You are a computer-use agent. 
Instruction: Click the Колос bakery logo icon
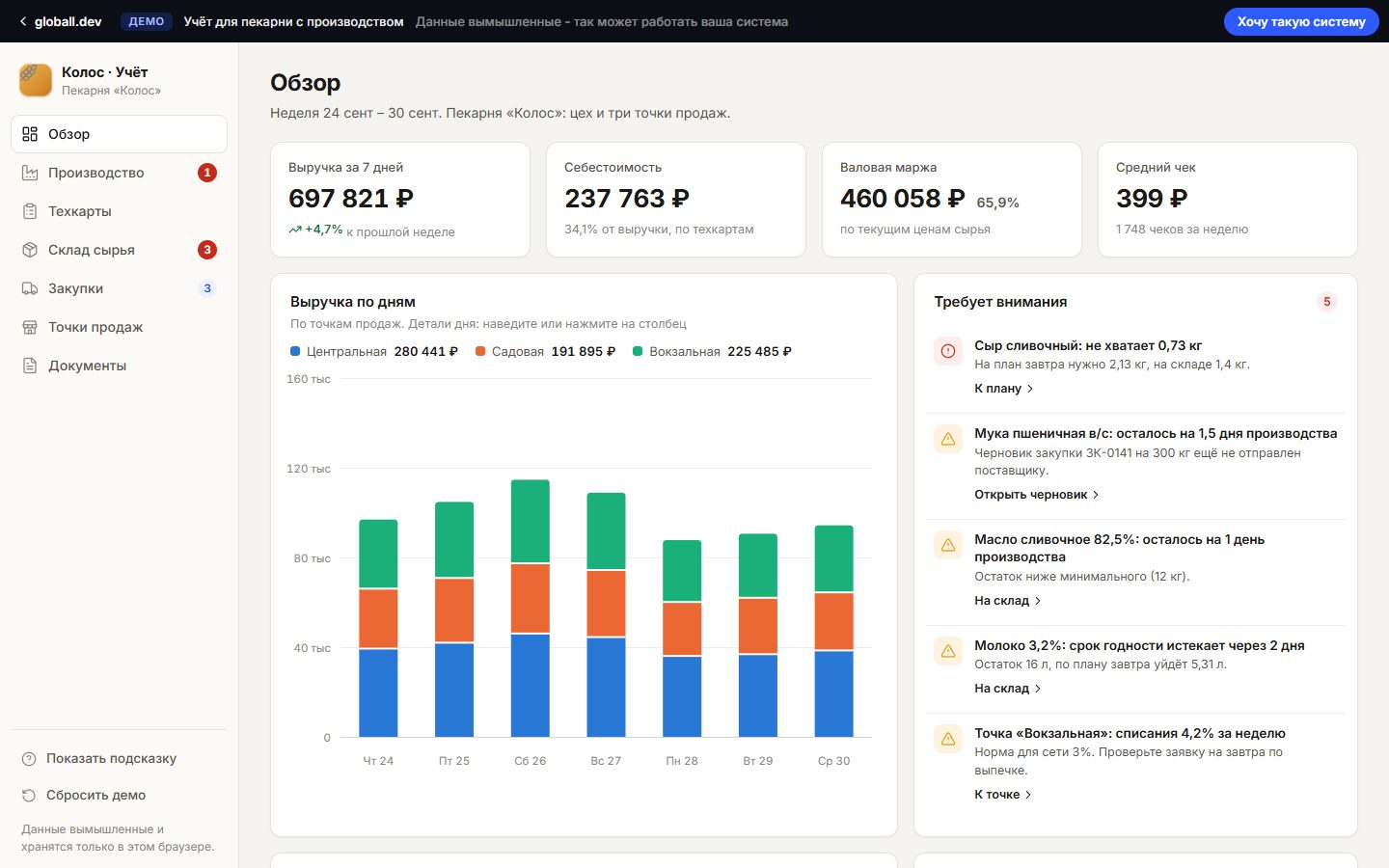(36, 80)
